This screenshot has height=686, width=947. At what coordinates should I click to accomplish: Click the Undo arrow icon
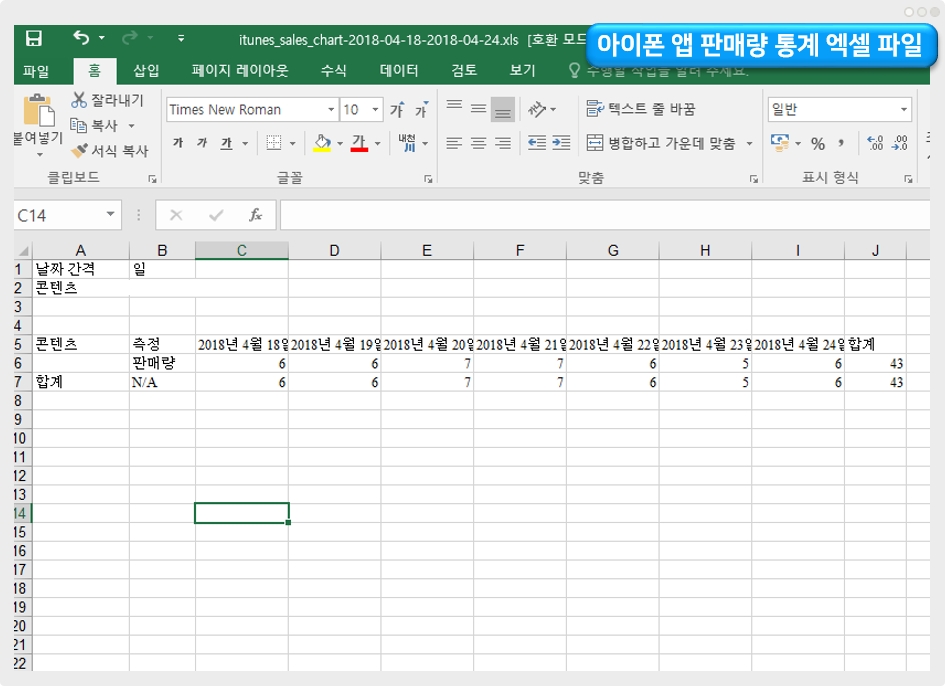coord(81,39)
